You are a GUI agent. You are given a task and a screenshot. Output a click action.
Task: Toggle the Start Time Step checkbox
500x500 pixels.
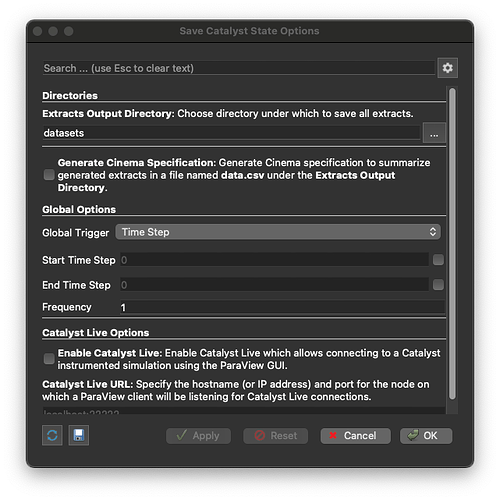coord(438,260)
